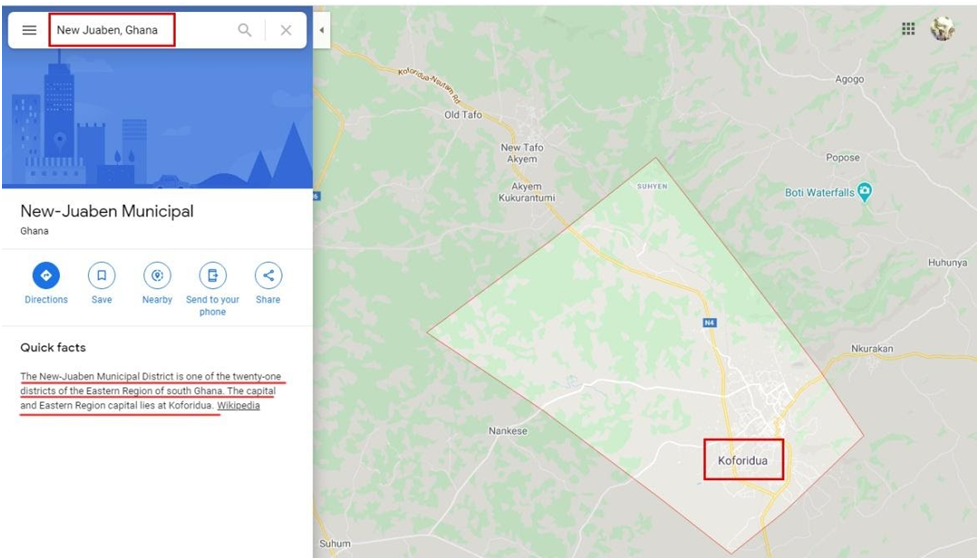Click the Nkurakan place label

(x=872, y=348)
